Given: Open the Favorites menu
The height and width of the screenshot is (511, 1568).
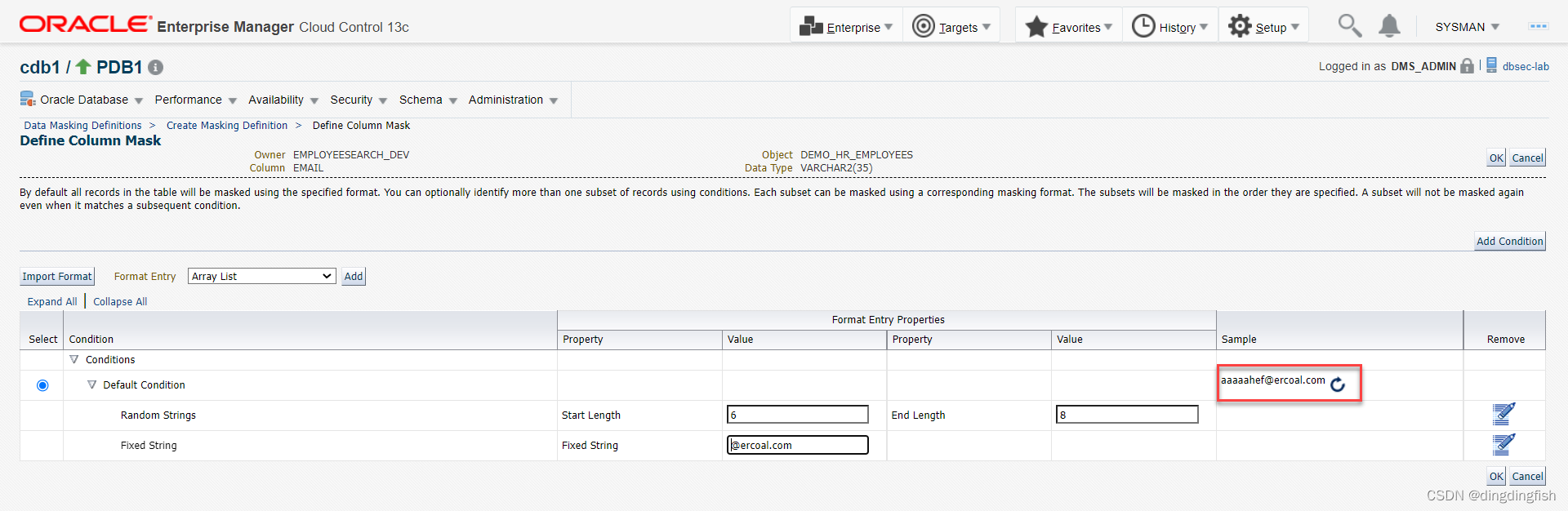Looking at the screenshot, I should [1069, 27].
